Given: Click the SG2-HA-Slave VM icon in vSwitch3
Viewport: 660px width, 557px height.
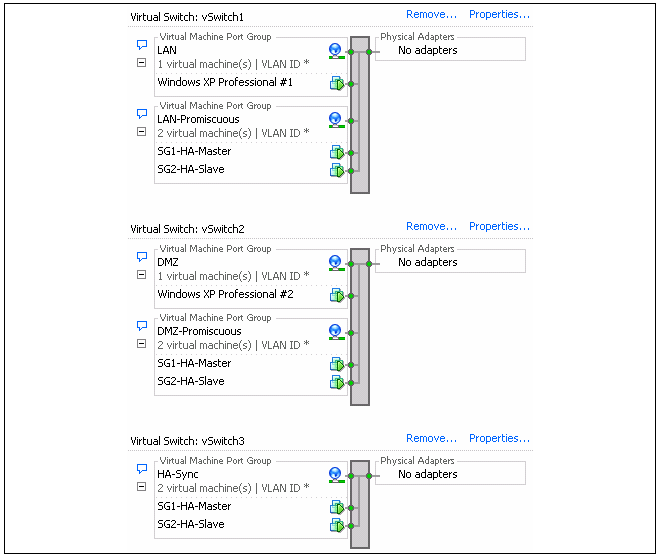Looking at the screenshot, I should click(x=337, y=525).
